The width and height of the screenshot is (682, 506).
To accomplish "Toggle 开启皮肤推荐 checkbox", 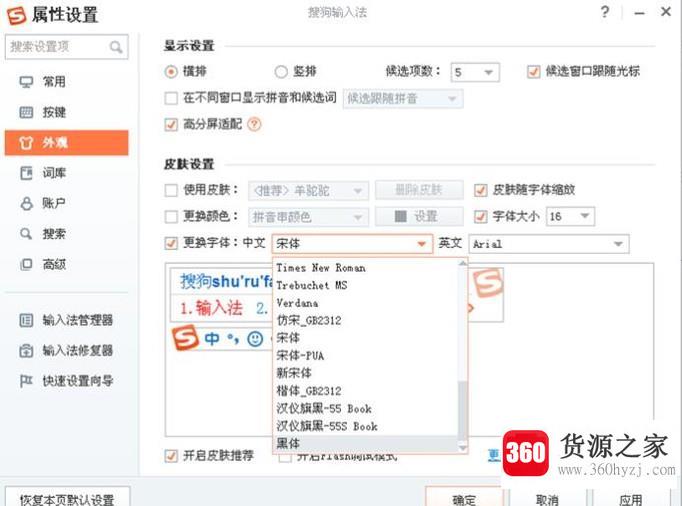I will [x=171, y=456].
